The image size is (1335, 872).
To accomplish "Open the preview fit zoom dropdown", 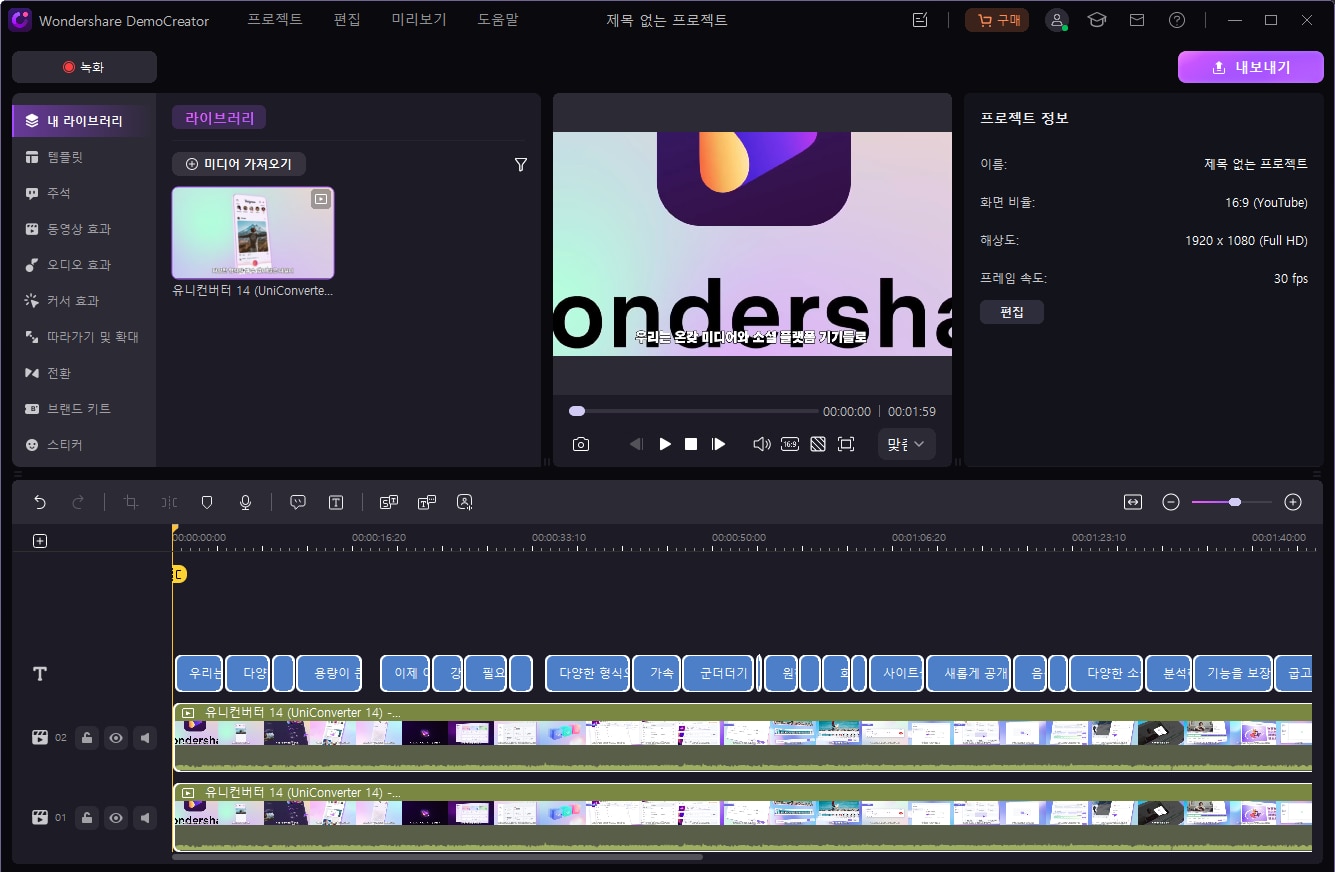I will (907, 444).
